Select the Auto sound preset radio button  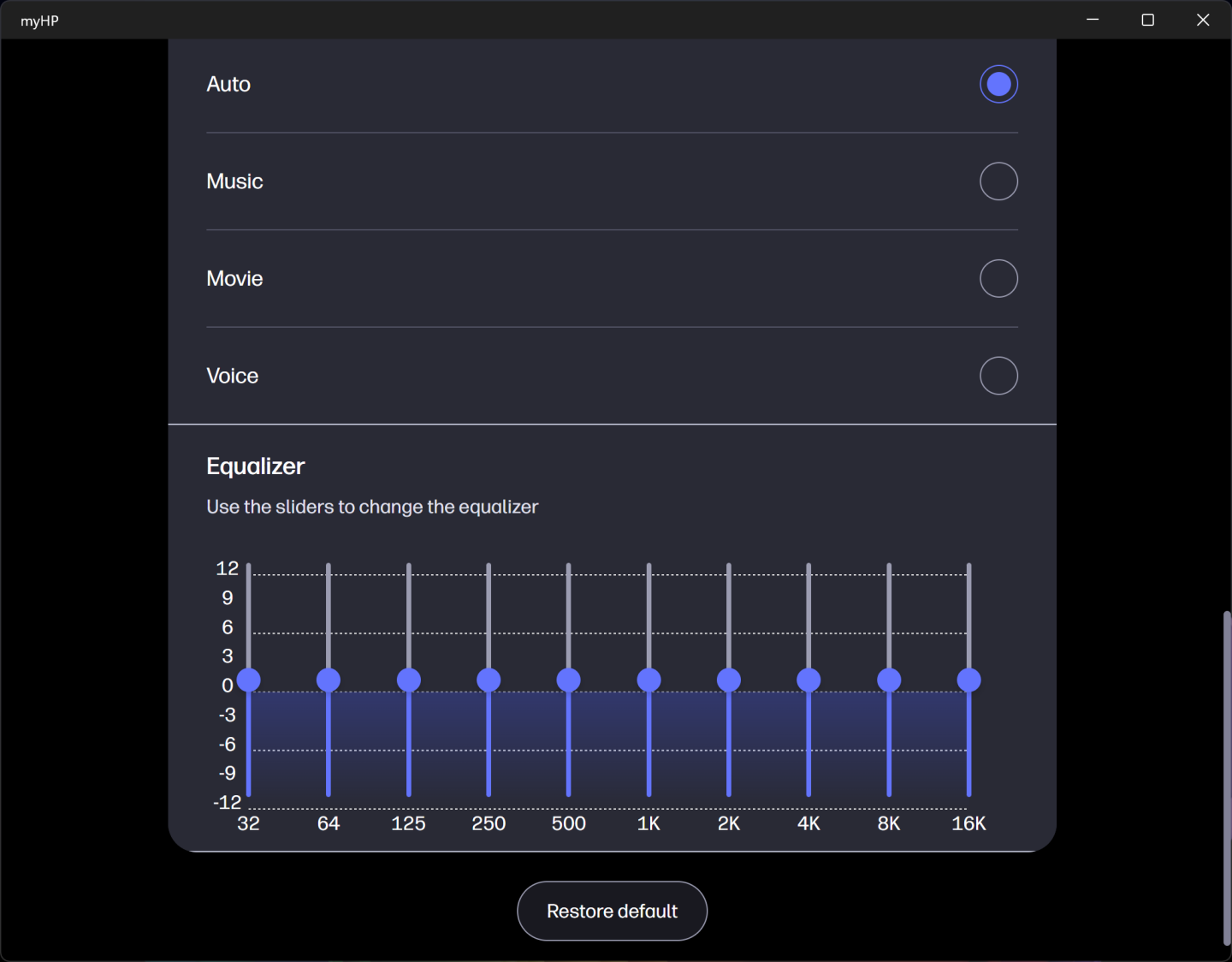(998, 84)
